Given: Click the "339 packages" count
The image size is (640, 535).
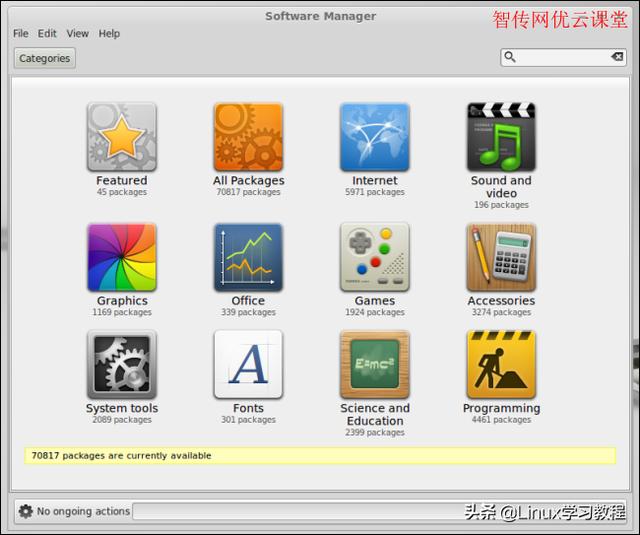Looking at the screenshot, I should point(248,312).
